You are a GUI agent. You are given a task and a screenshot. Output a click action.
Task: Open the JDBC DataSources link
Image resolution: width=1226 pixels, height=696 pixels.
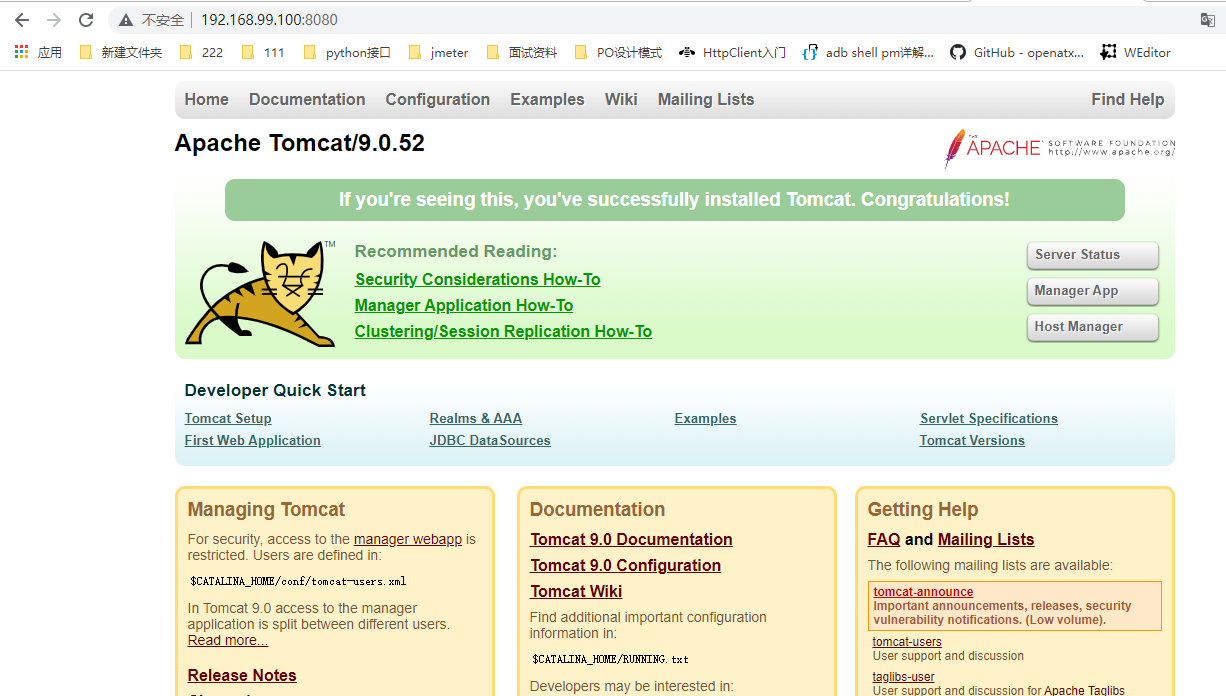coord(490,441)
